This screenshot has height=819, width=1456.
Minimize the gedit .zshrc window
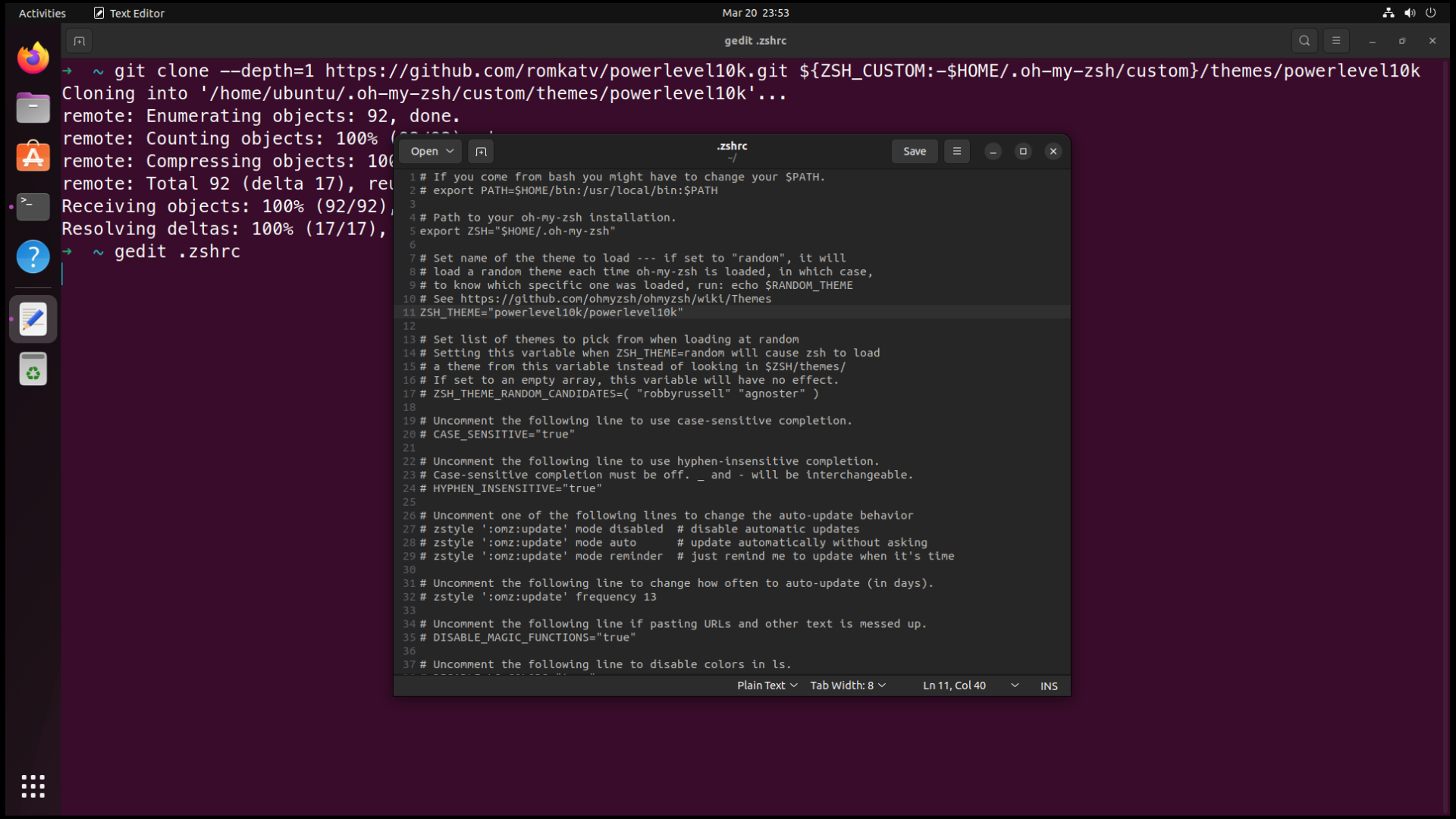tap(993, 152)
